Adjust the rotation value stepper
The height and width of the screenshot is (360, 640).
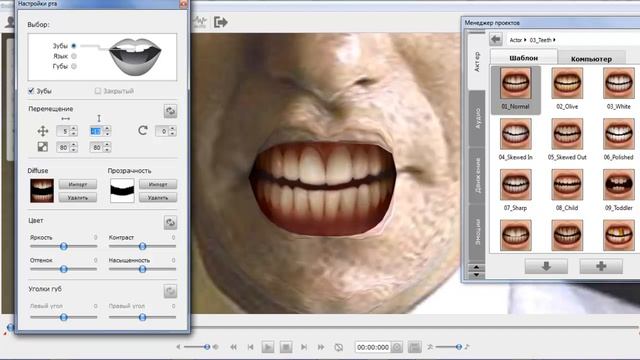172,131
